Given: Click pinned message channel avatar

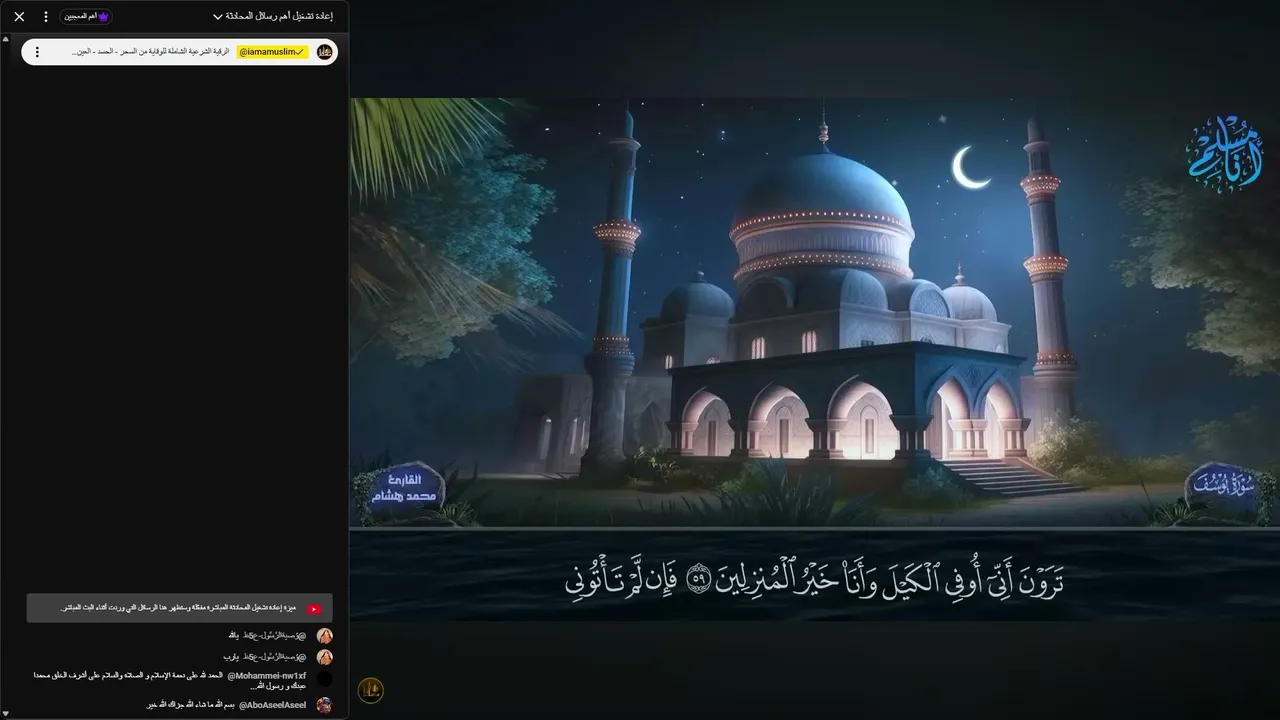Looking at the screenshot, I should [x=324, y=51].
